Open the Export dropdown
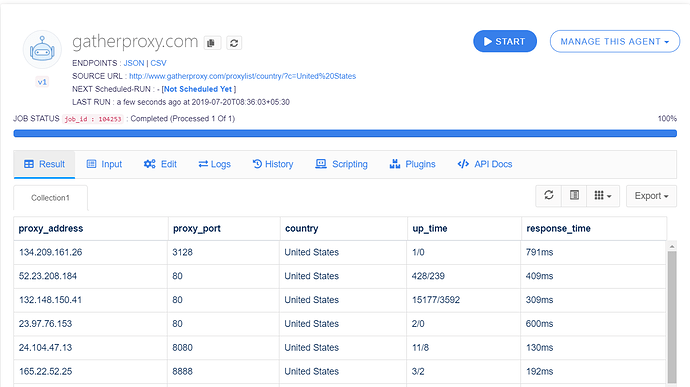This screenshot has width=690, height=387. tap(651, 196)
